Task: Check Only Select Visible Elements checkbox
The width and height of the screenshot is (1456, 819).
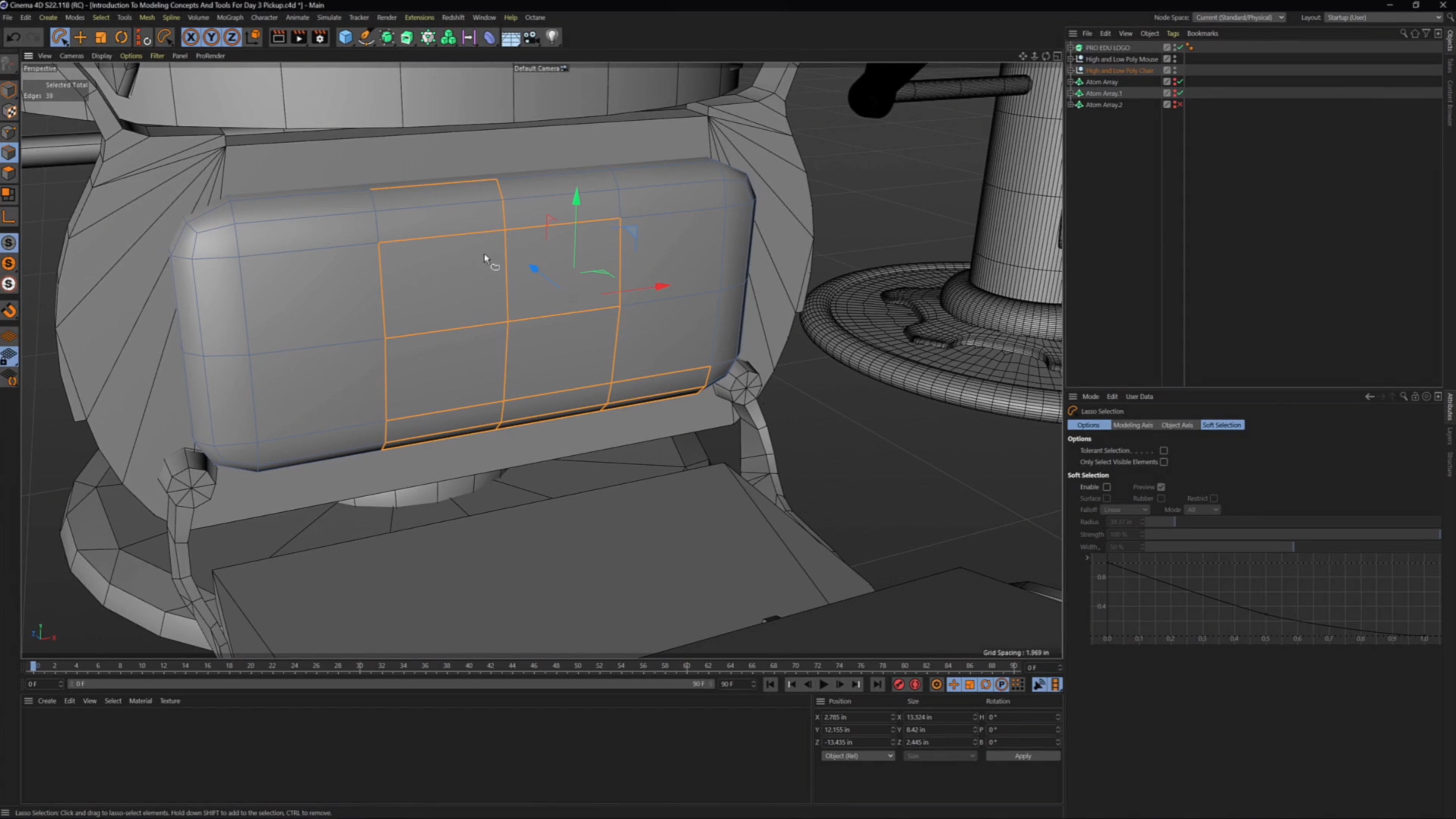Action: [1164, 462]
